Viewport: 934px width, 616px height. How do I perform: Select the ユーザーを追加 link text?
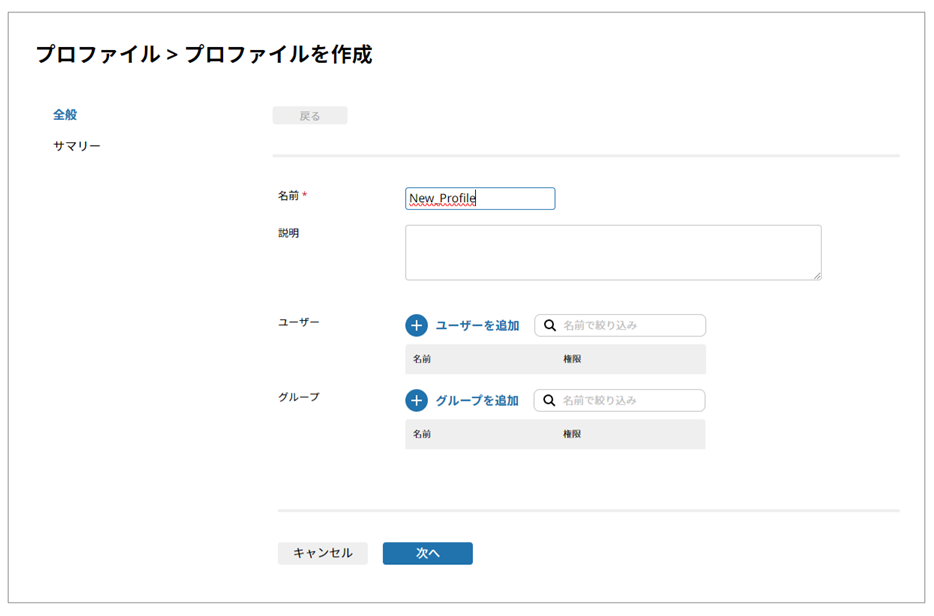[x=477, y=326]
